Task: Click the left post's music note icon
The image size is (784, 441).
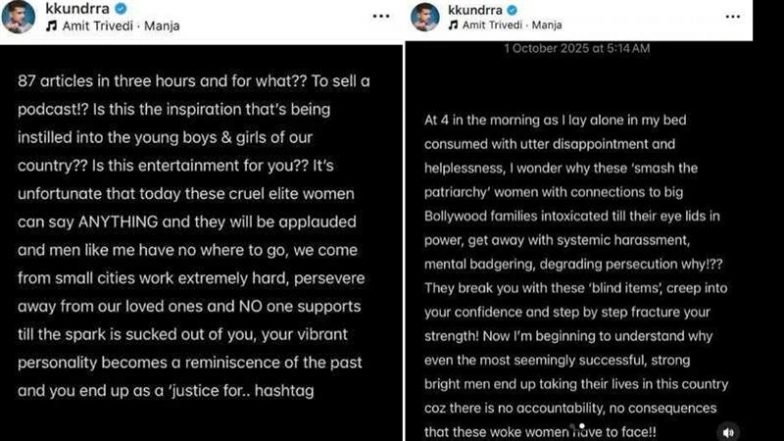Action: [x=50, y=26]
